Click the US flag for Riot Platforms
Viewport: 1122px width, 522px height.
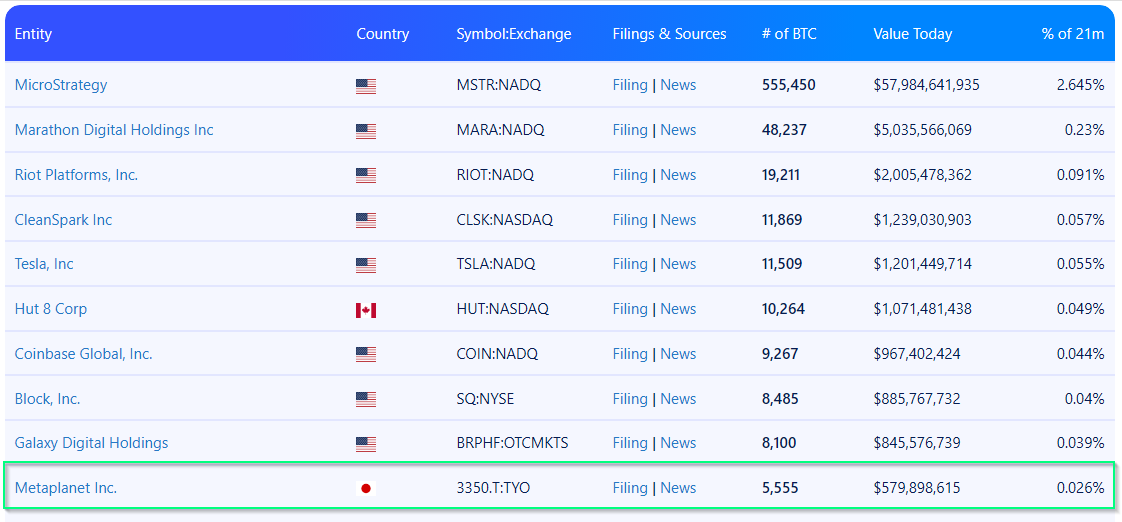pyautogui.click(x=366, y=176)
